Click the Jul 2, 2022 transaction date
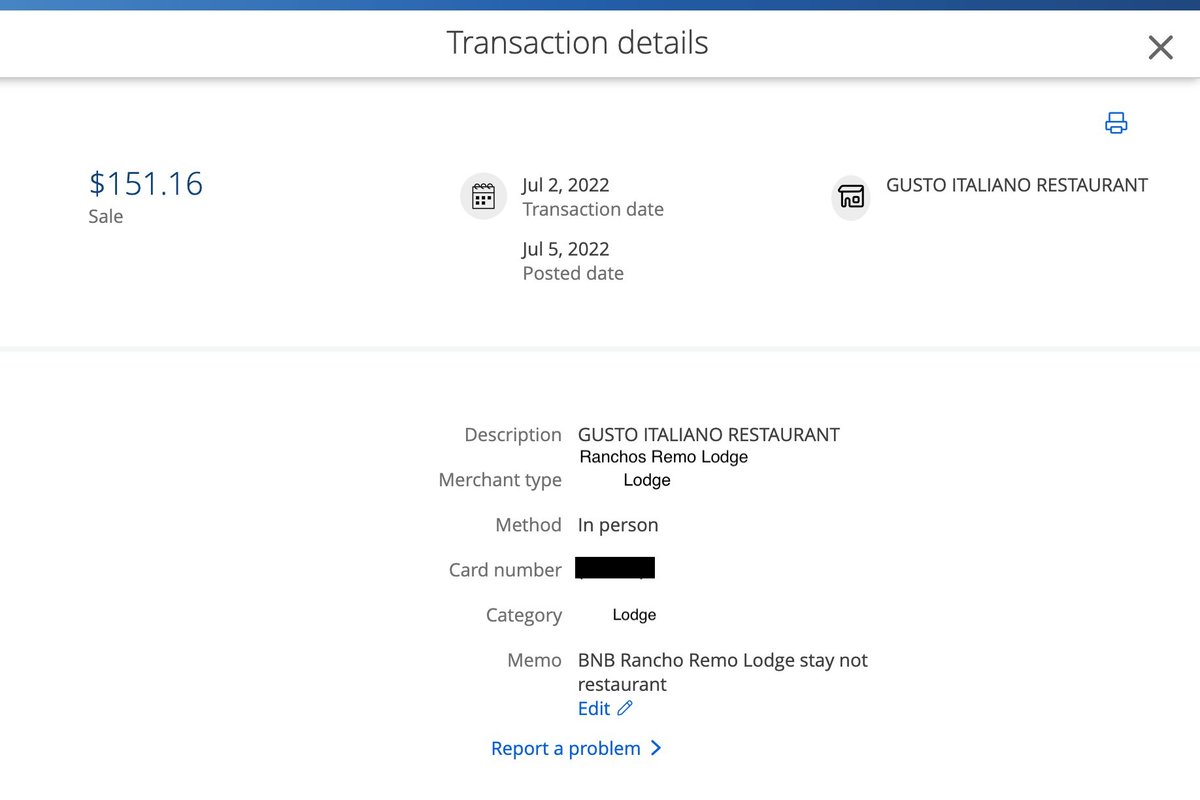This screenshot has height=800, width=1200. [566, 185]
